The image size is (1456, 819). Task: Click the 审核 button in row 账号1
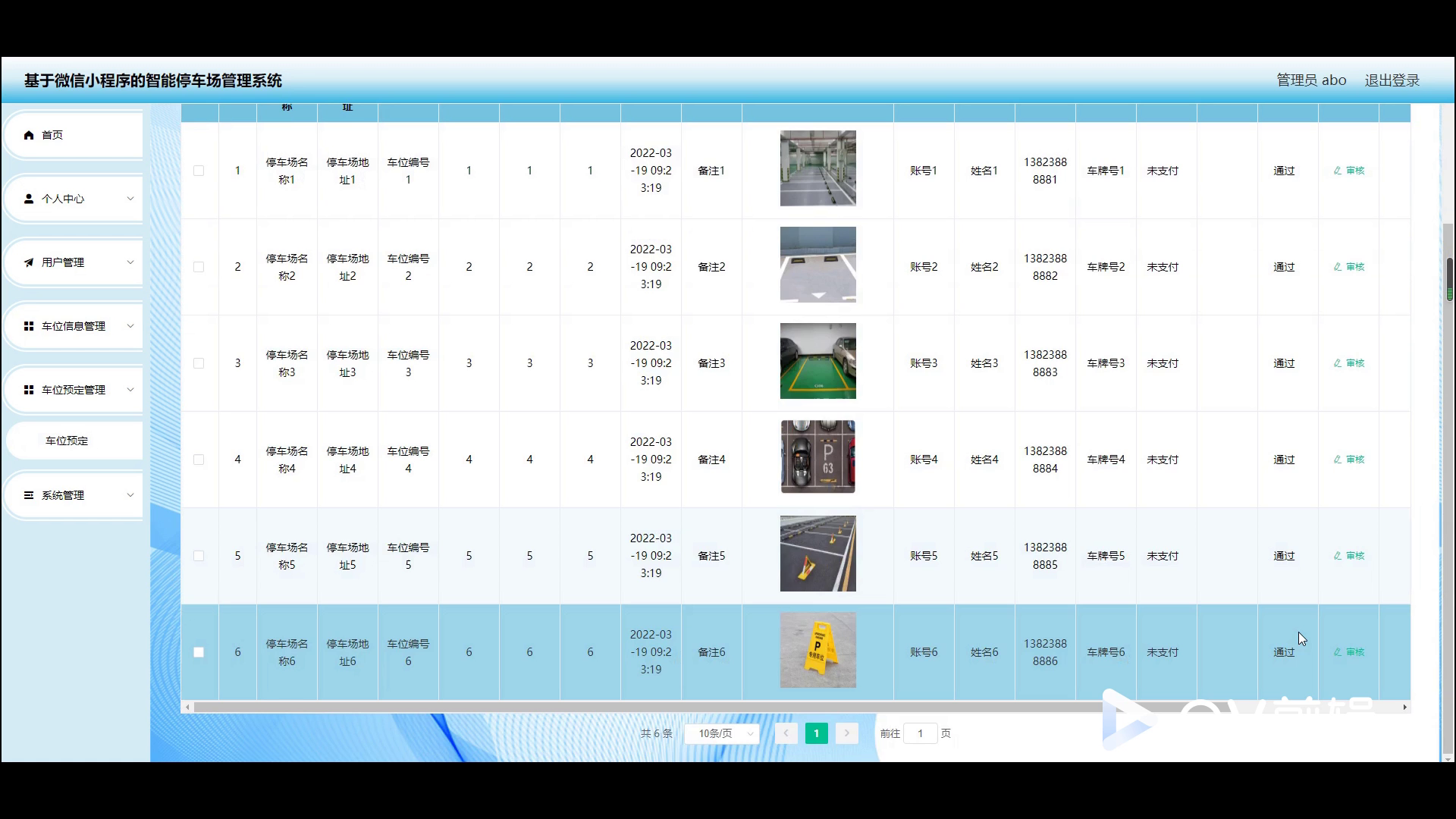1349,171
